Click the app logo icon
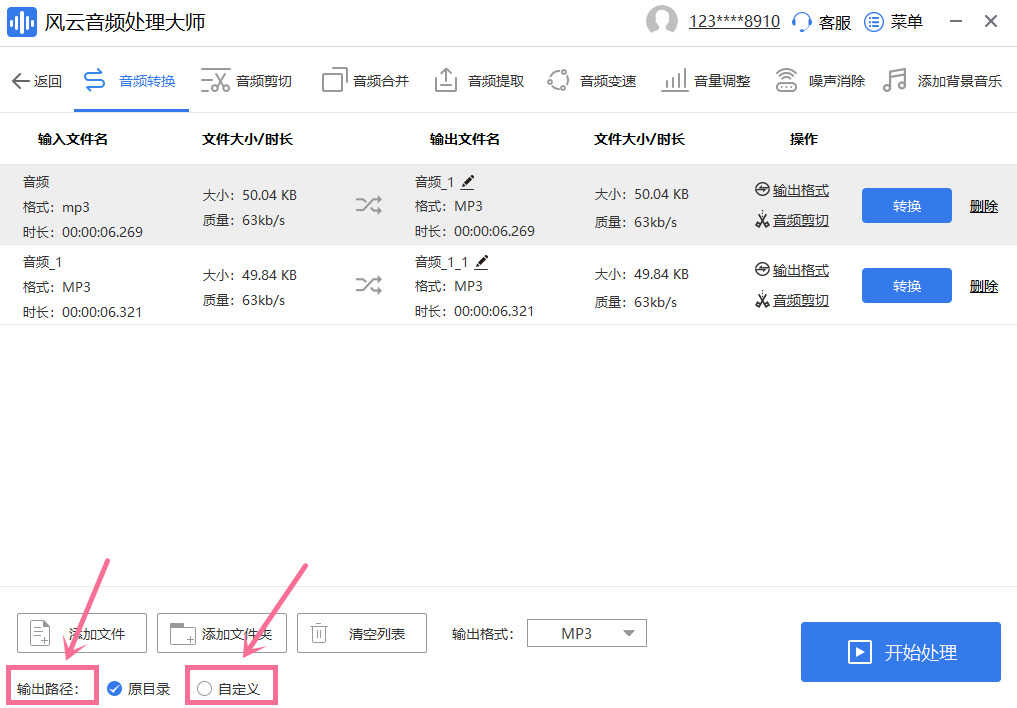The width and height of the screenshot is (1017, 708). coord(21,22)
